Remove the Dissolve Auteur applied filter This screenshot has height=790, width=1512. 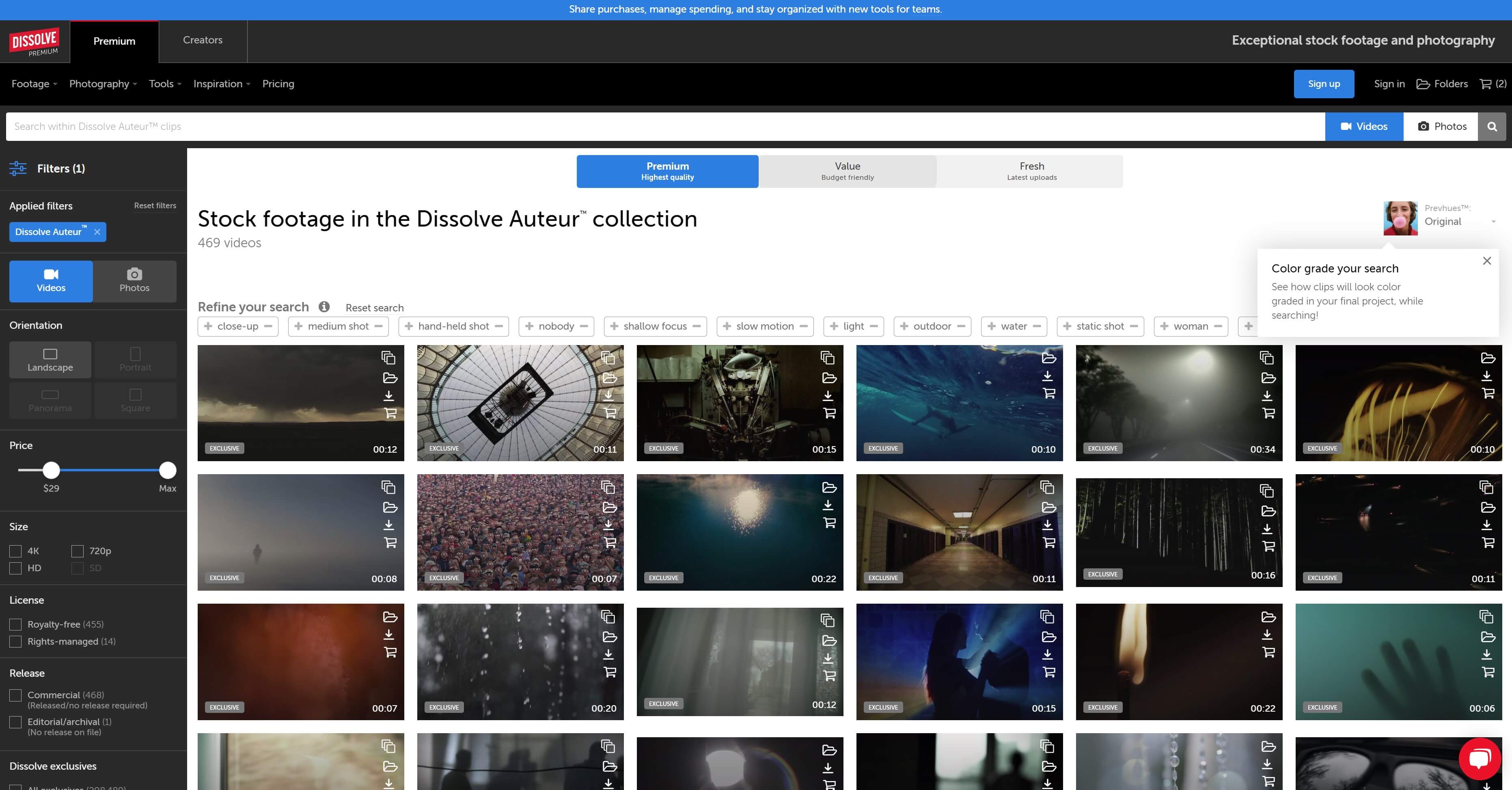(x=97, y=232)
